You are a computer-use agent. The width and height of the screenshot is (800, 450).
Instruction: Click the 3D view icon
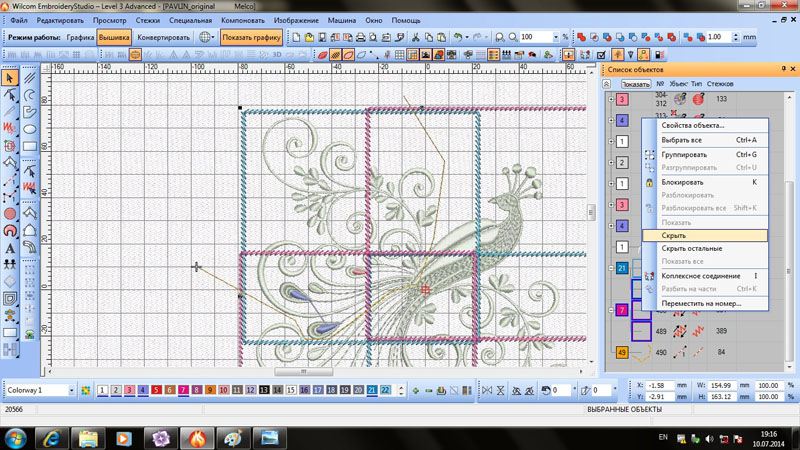(278, 55)
